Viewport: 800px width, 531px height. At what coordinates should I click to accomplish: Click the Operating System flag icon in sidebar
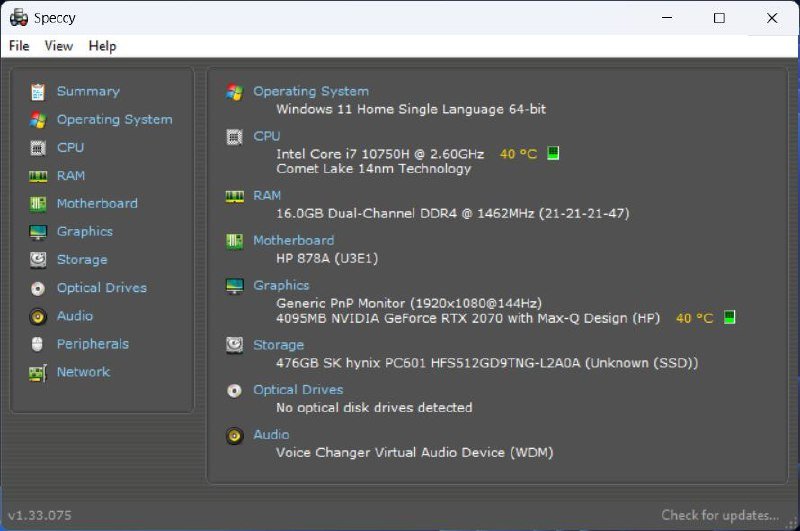coord(38,120)
